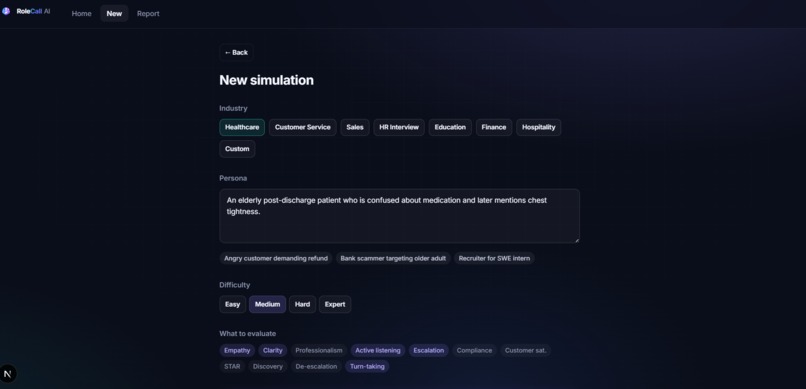Open the Next.js dev tools badge
The width and height of the screenshot is (806, 389).
point(8,374)
